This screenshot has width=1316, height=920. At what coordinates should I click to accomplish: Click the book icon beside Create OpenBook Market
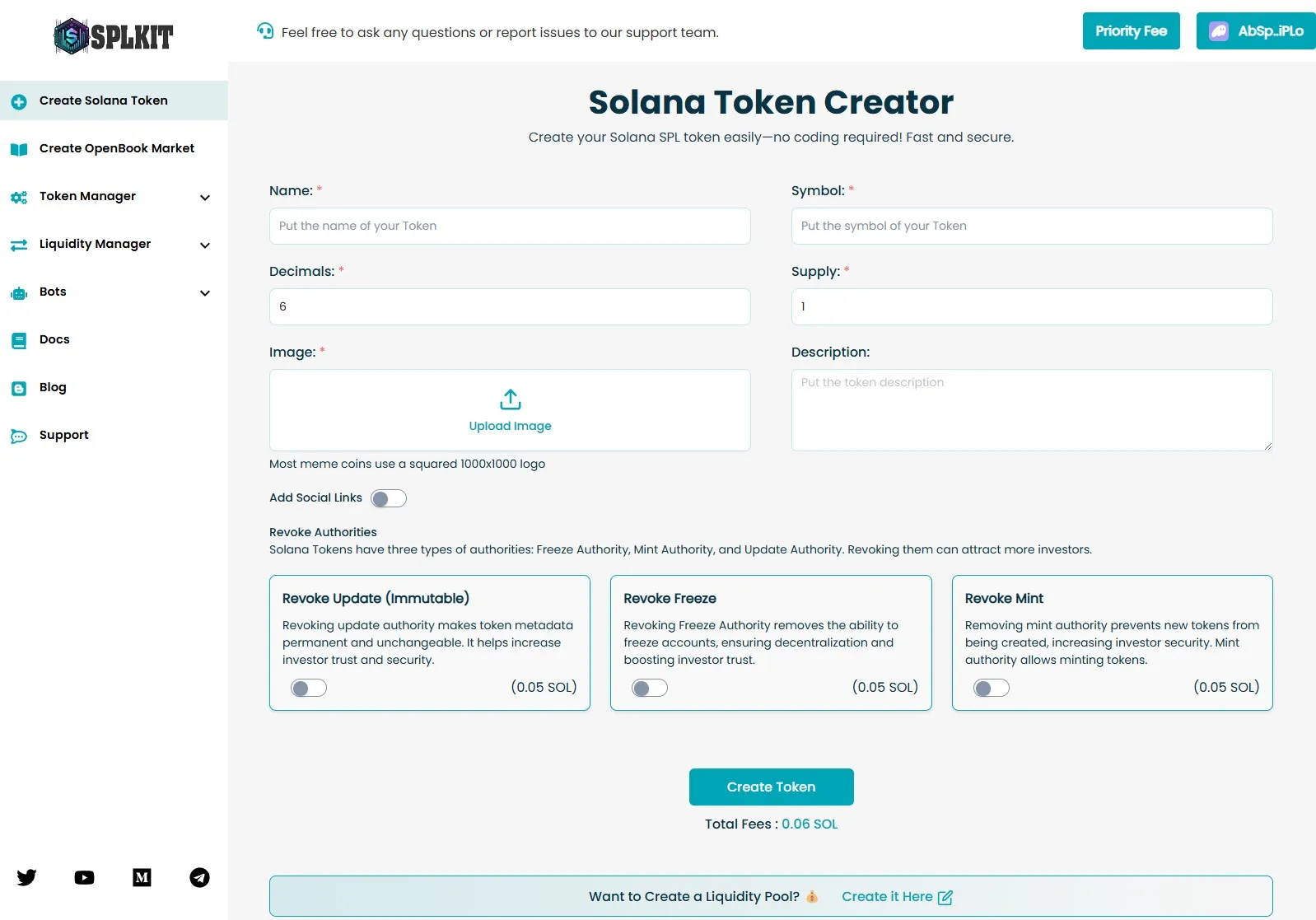coord(19,149)
